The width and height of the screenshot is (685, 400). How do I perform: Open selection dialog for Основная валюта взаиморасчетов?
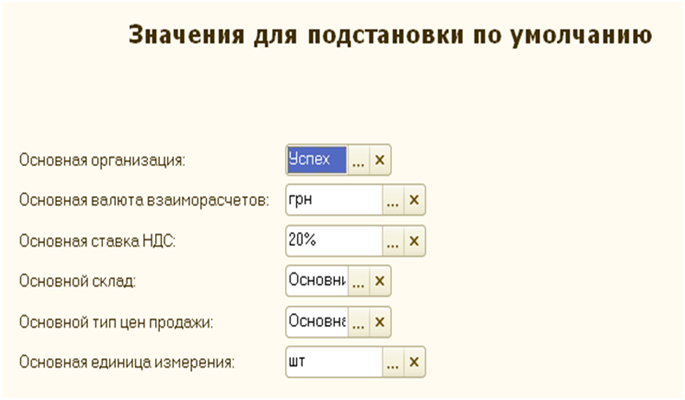[x=392, y=200]
